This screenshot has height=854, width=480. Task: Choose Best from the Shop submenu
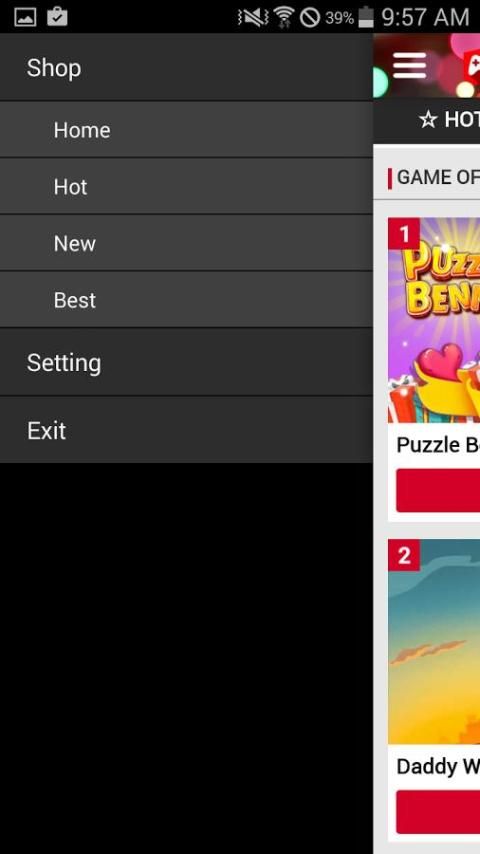[186, 300]
